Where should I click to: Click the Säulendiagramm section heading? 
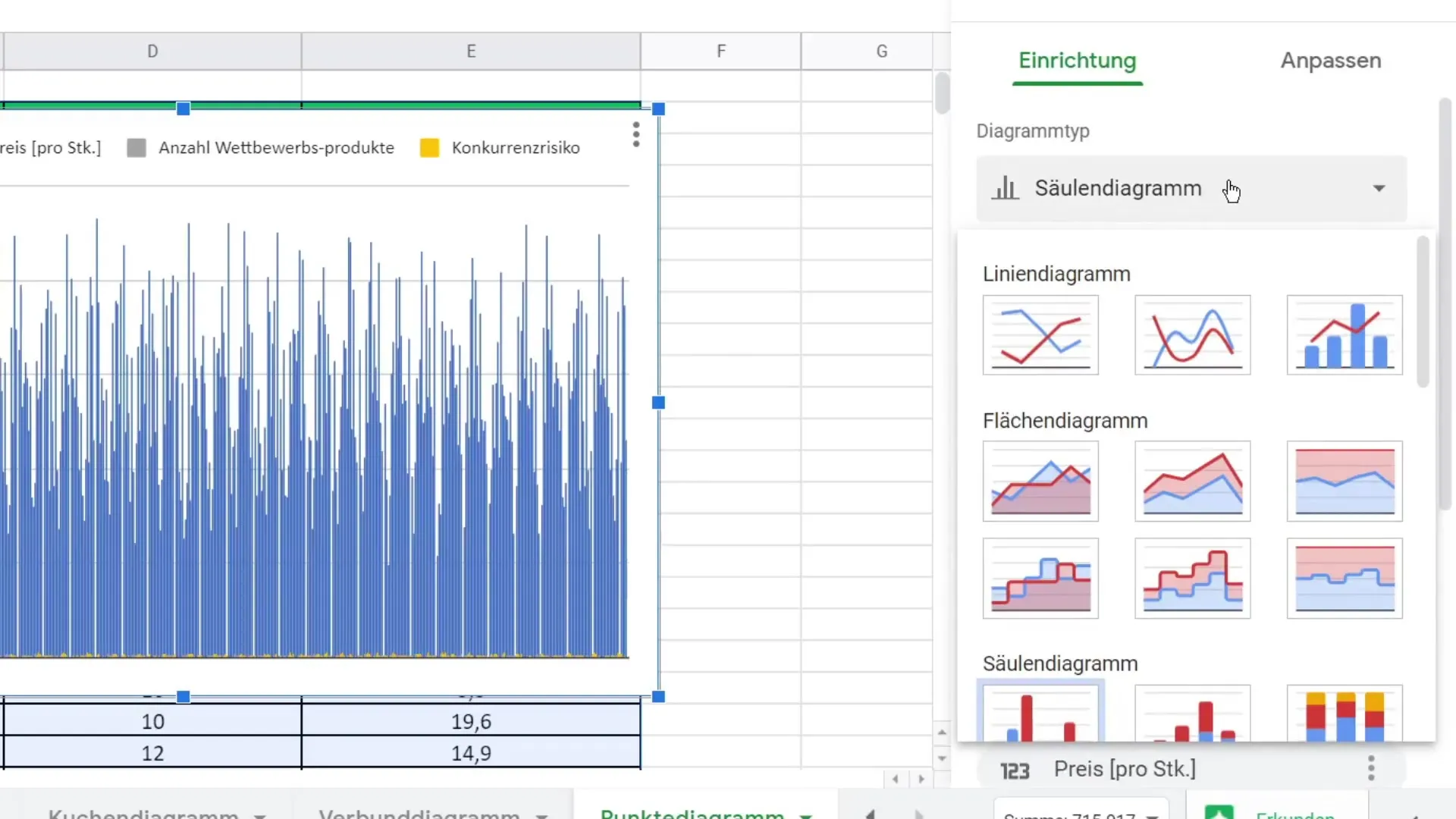tap(1060, 664)
